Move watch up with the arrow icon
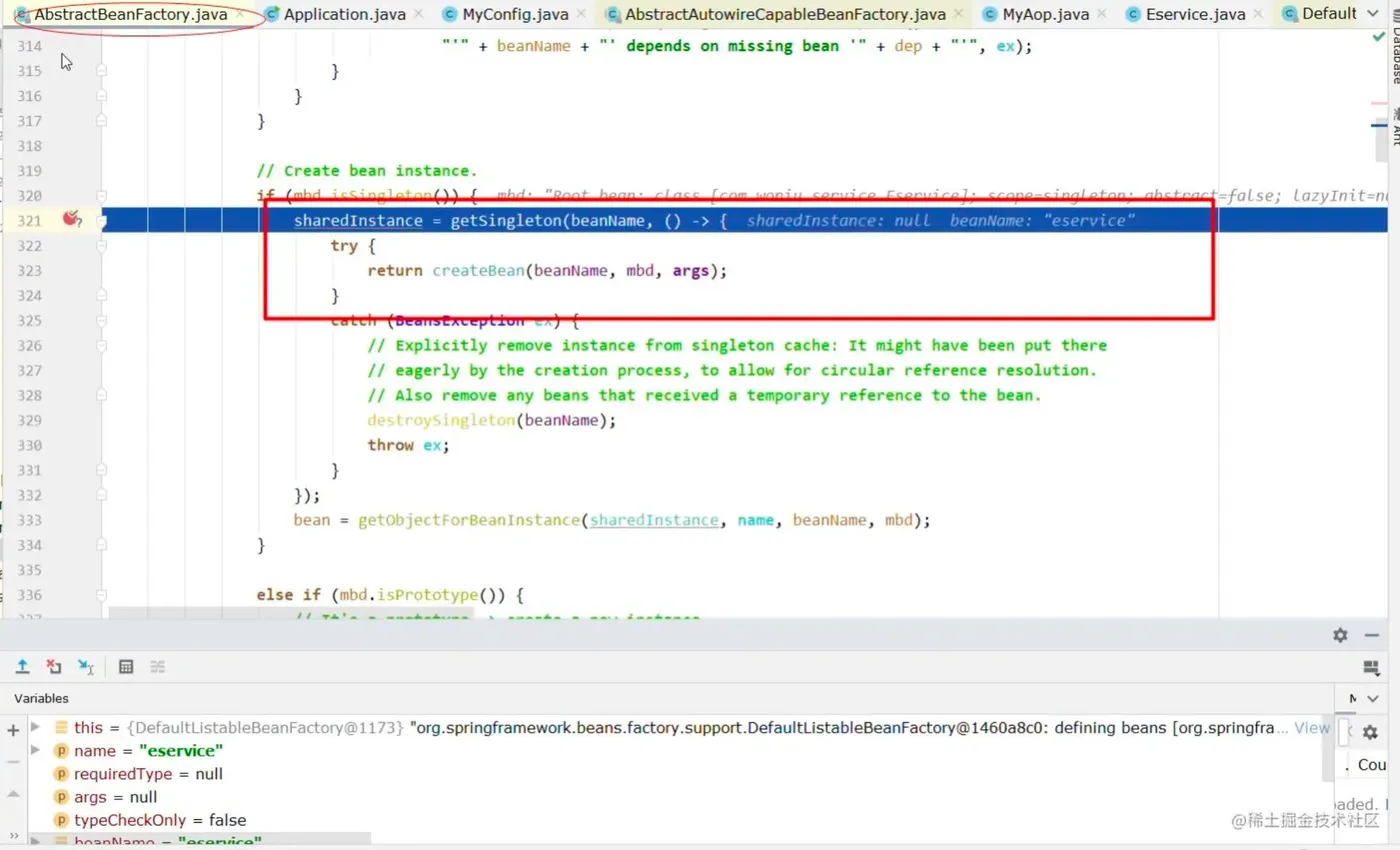 [13, 793]
